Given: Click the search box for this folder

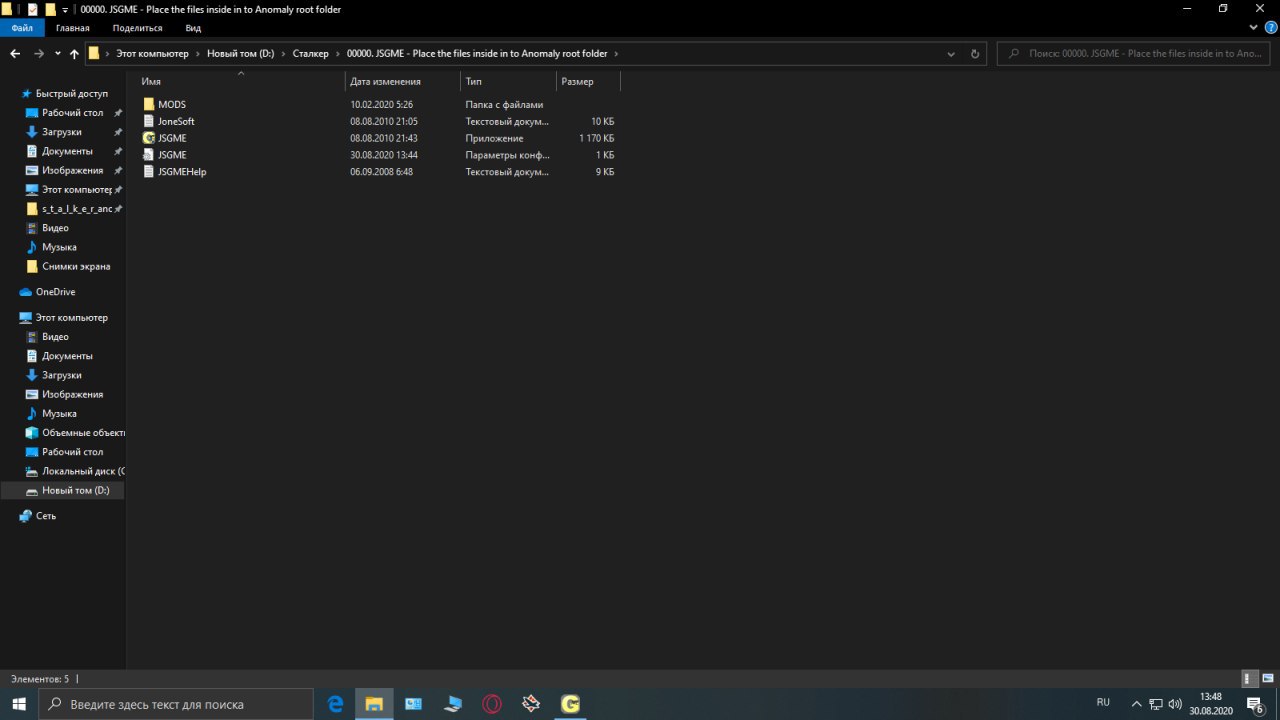Looking at the screenshot, I should (x=1134, y=54).
